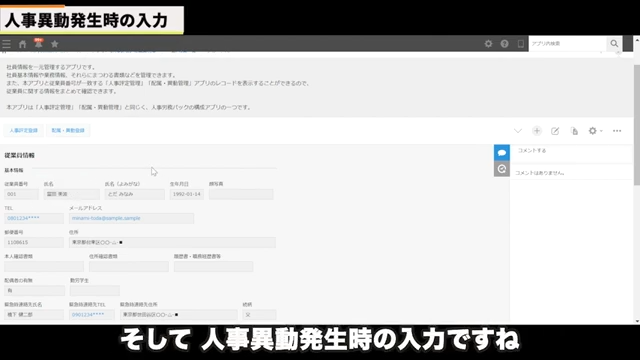Click the 人事評定登録 button
Image resolution: width=640 pixels, height=360 pixels.
(23, 131)
